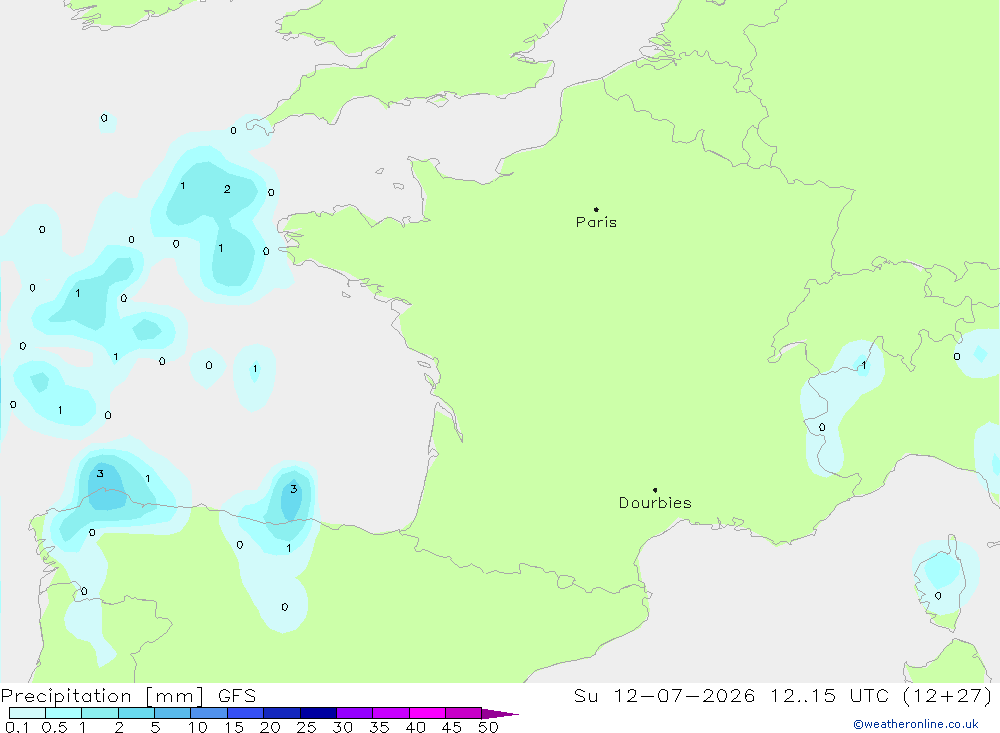Click the Paris location dot marker

click(596, 209)
